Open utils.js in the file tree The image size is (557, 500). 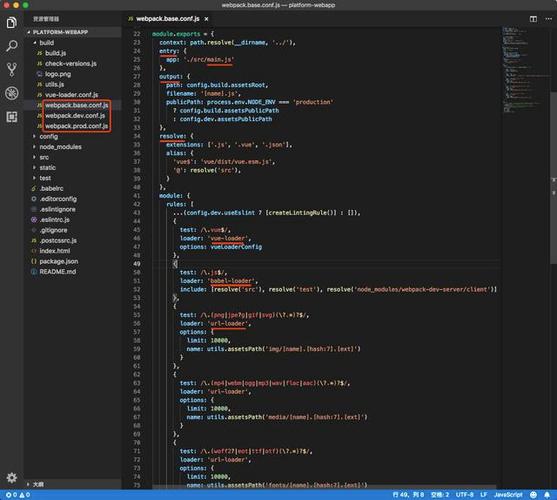point(73,84)
